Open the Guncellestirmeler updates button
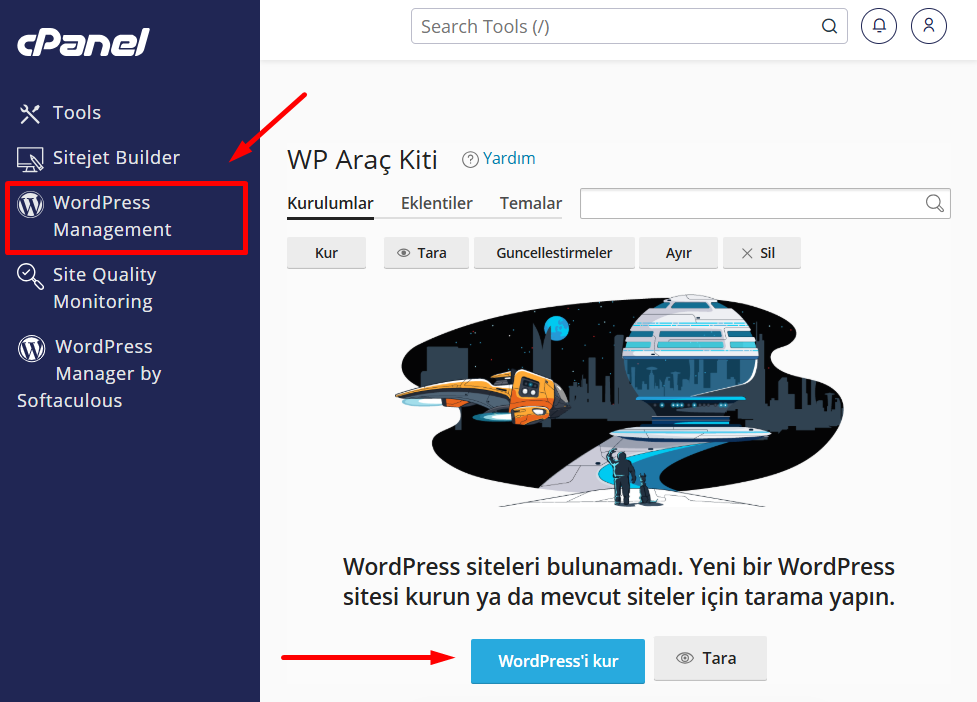Screen dimensions: 977x702 [555, 253]
